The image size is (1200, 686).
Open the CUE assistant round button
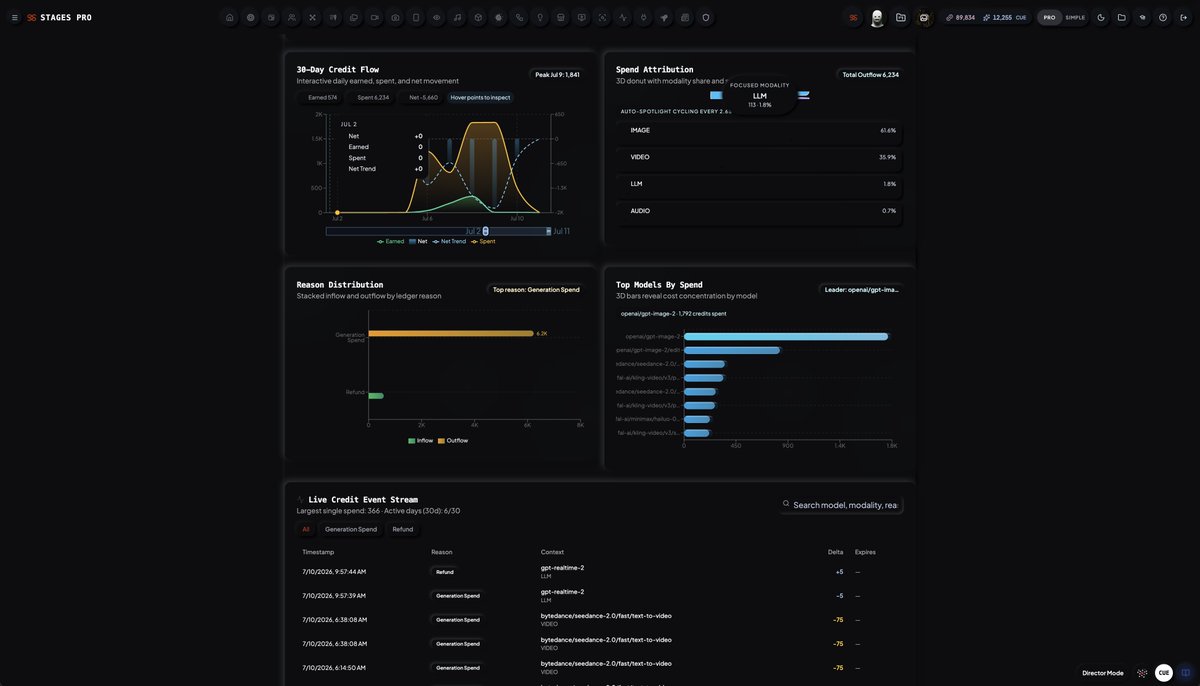pos(1164,673)
